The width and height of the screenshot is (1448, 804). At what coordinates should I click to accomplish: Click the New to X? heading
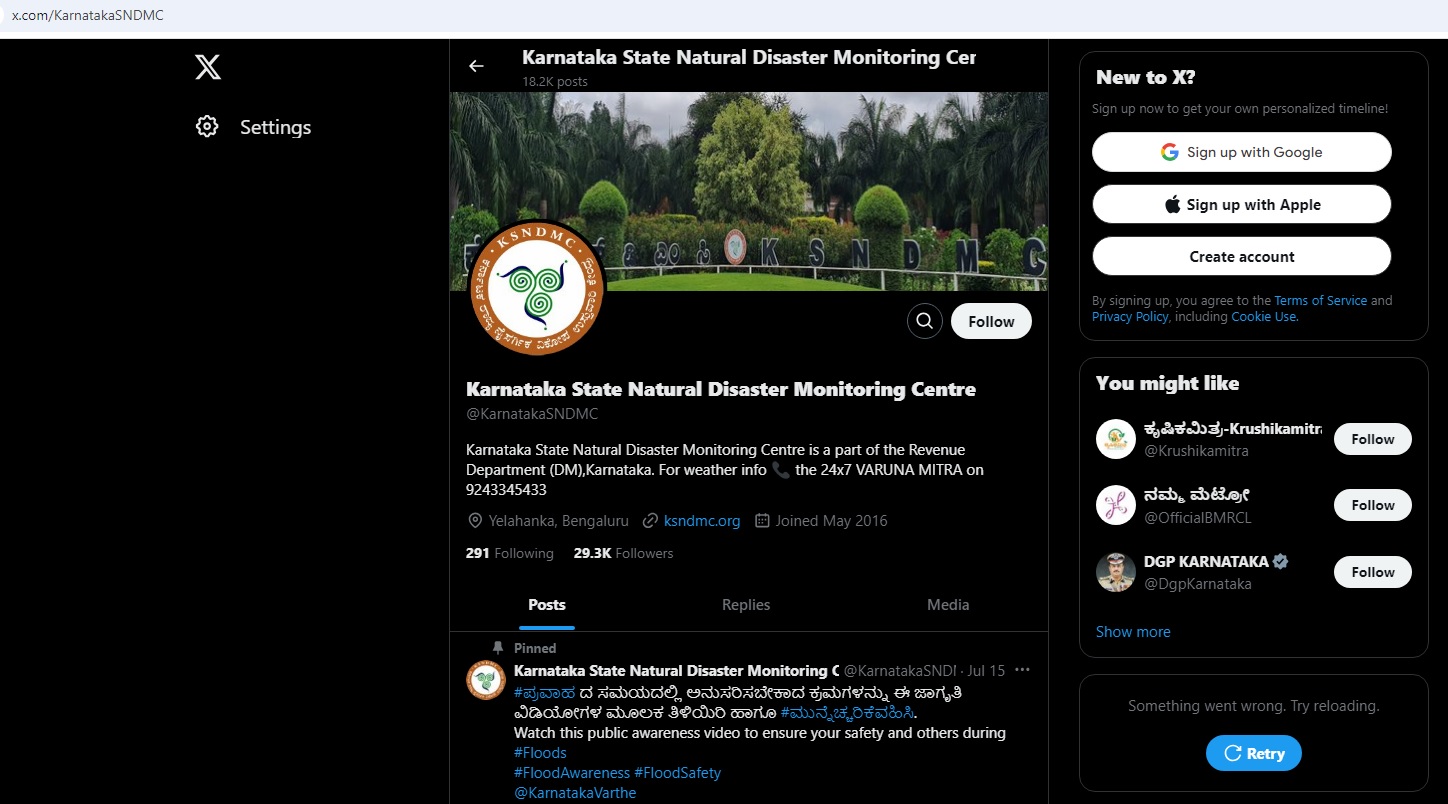pyautogui.click(x=1145, y=77)
